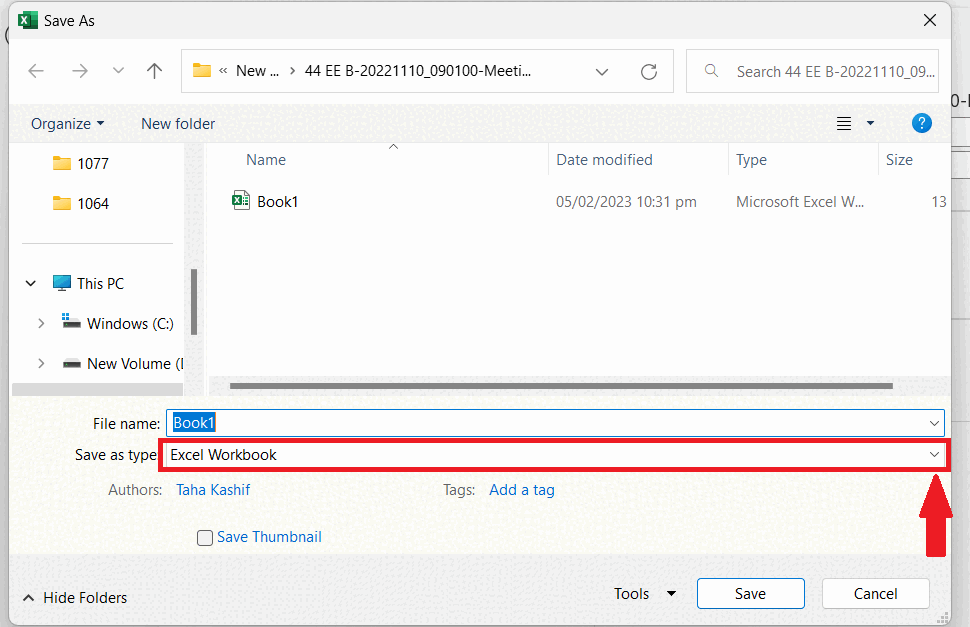This screenshot has width=970, height=627.
Task: Select the Book1 Excel file icon
Action: 240,200
